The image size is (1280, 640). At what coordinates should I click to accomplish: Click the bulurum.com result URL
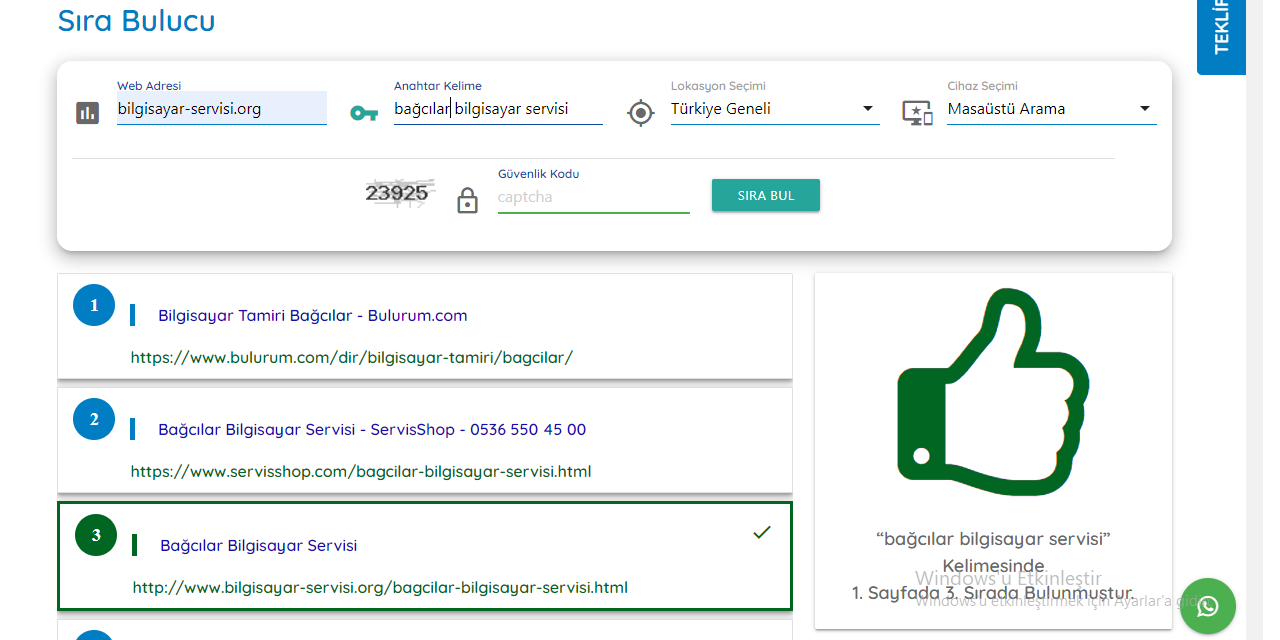pos(352,357)
